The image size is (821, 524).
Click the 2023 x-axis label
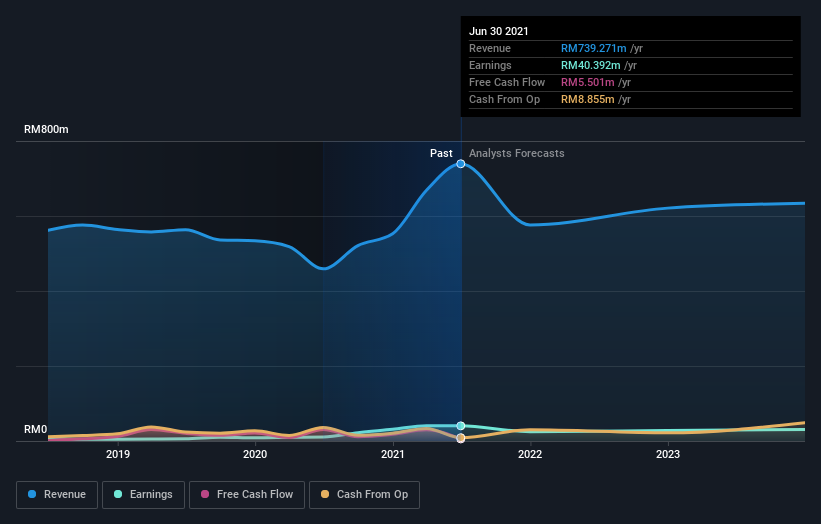668,454
